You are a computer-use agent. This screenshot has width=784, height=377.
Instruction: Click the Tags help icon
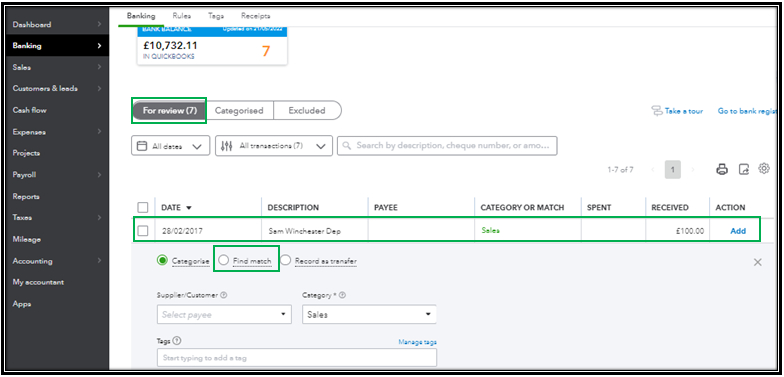pos(176,340)
